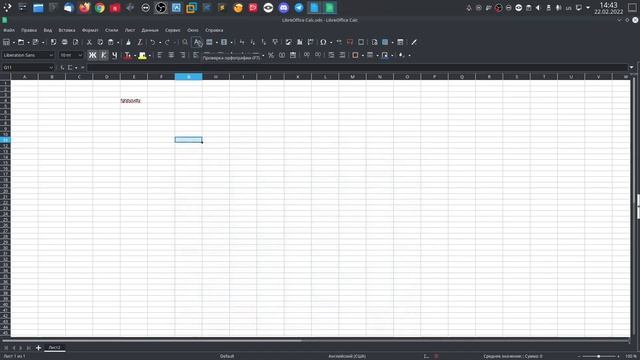Add a new sheet with plus button
Screen dimensions: 640x360
[x=38, y=348]
